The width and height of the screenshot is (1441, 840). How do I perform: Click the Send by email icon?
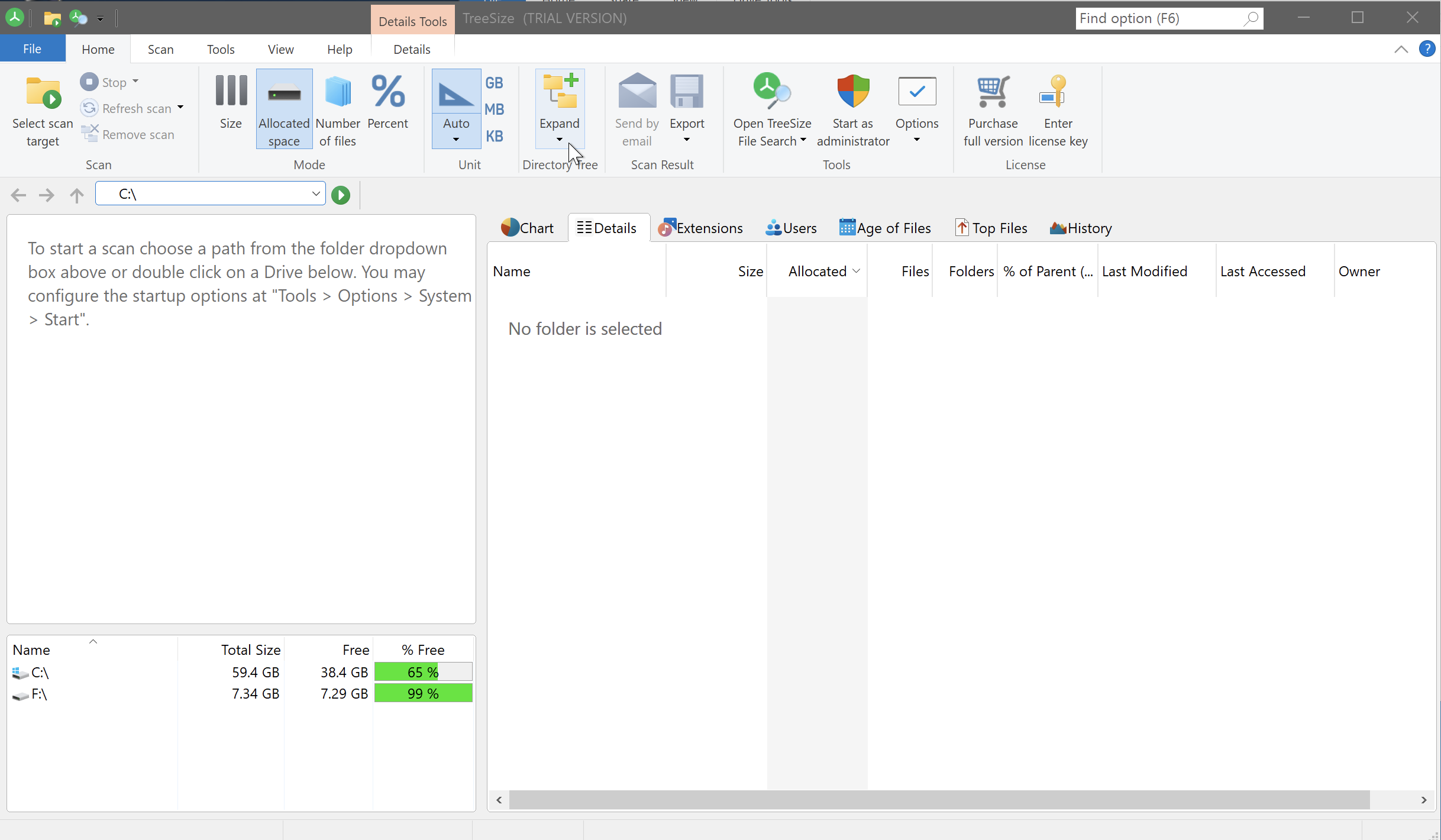(637, 92)
